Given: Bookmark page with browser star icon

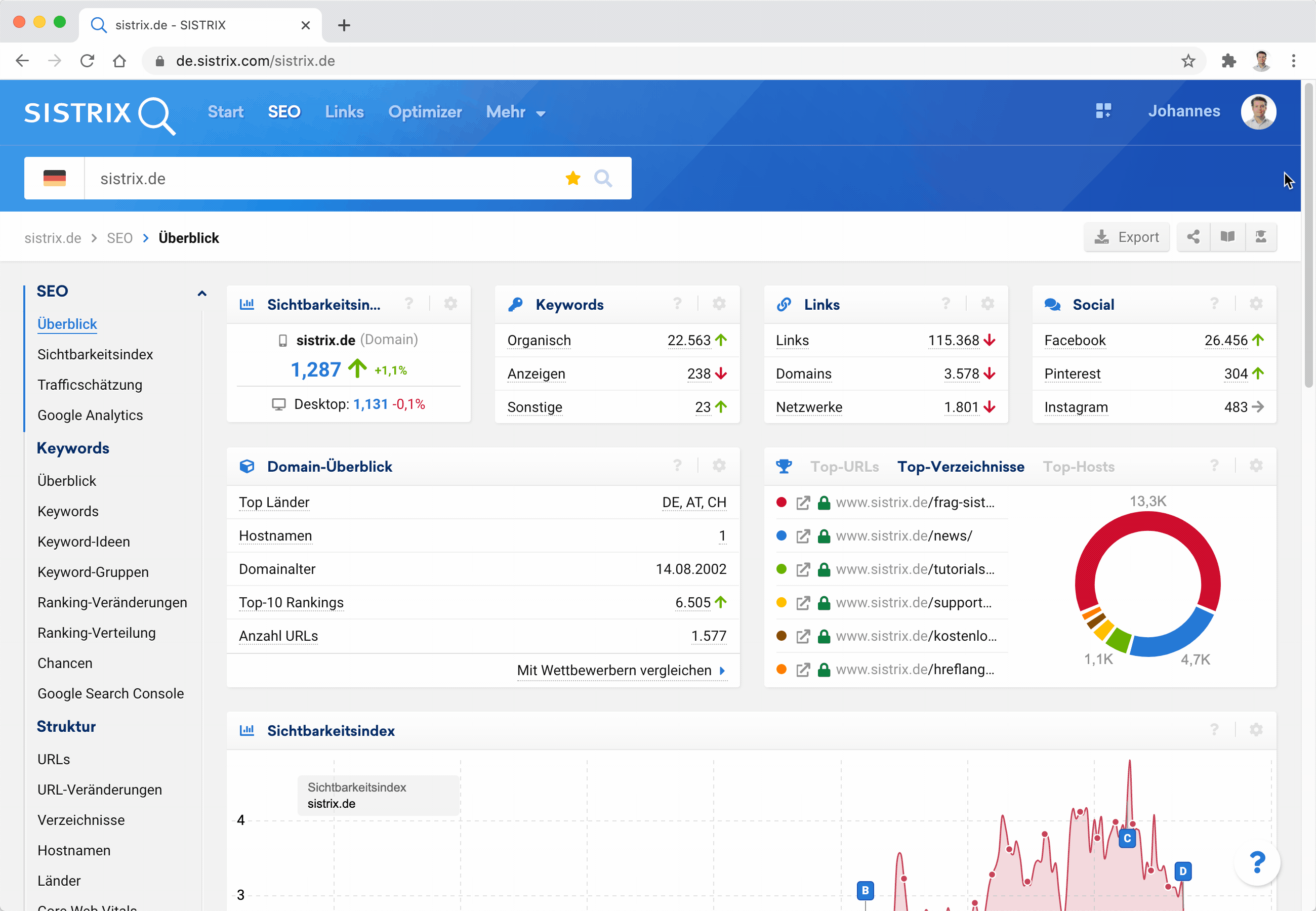Looking at the screenshot, I should 1188,61.
